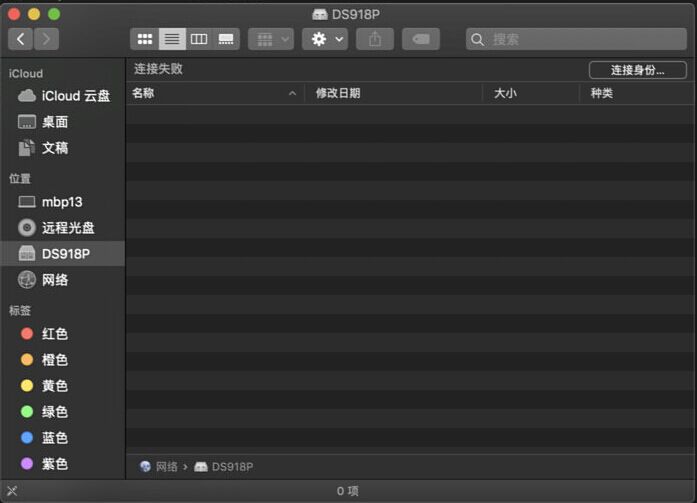The image size is (697, 503).
Task: Toggle sort direction arrow on 名称 column
Action: coord(292,93)
